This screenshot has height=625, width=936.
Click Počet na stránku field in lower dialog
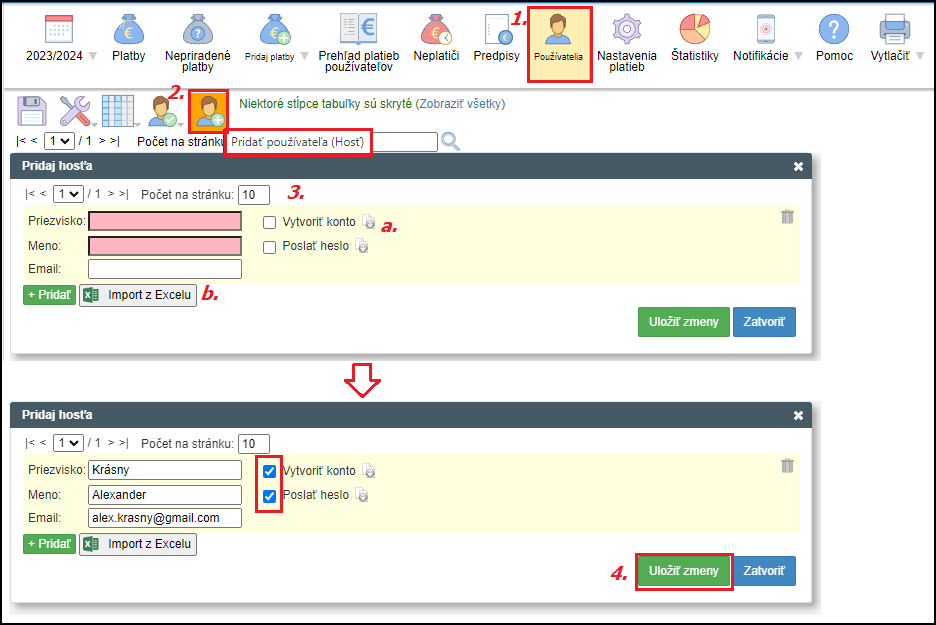254,444
